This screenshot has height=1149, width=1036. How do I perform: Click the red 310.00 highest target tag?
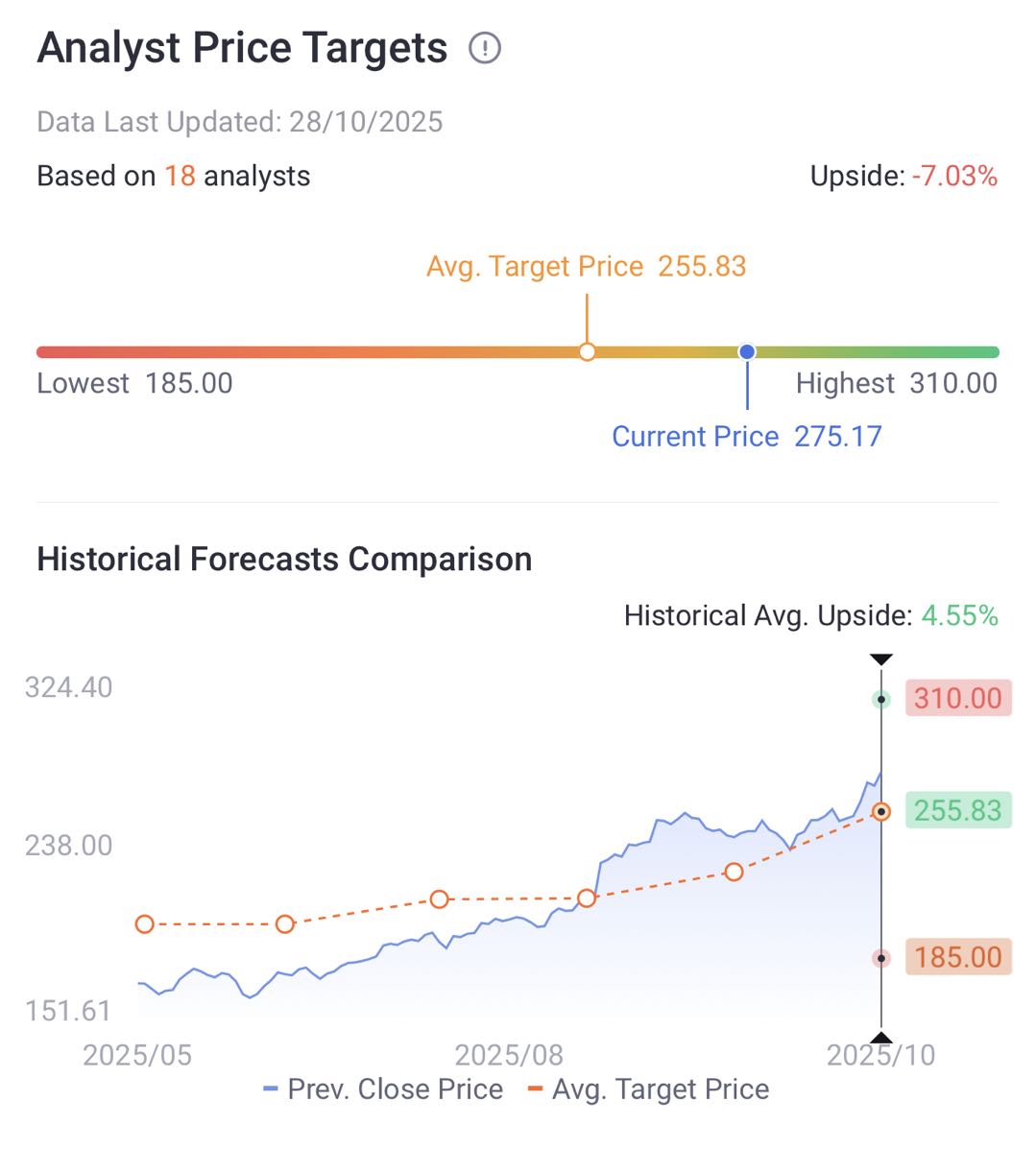click(957, 699)
